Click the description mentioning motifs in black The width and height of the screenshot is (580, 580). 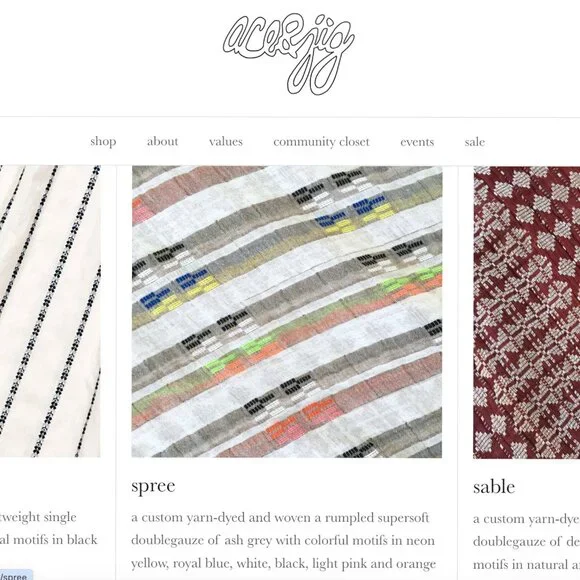pos(48,528)
